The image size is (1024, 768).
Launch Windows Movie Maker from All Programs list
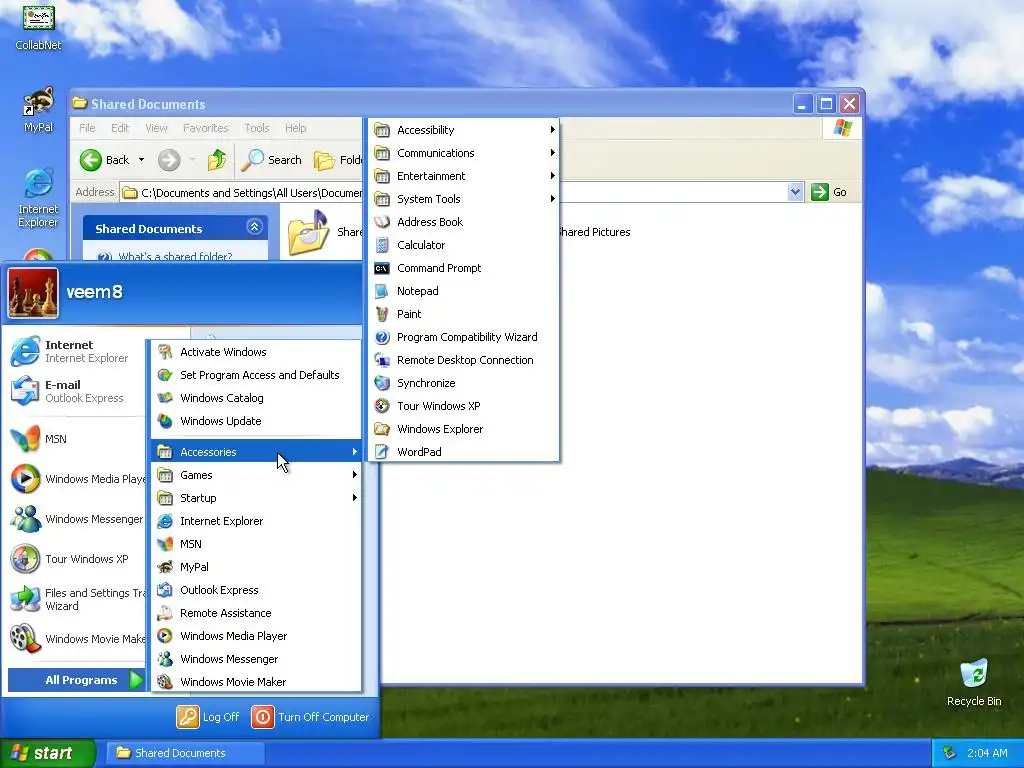256,682
